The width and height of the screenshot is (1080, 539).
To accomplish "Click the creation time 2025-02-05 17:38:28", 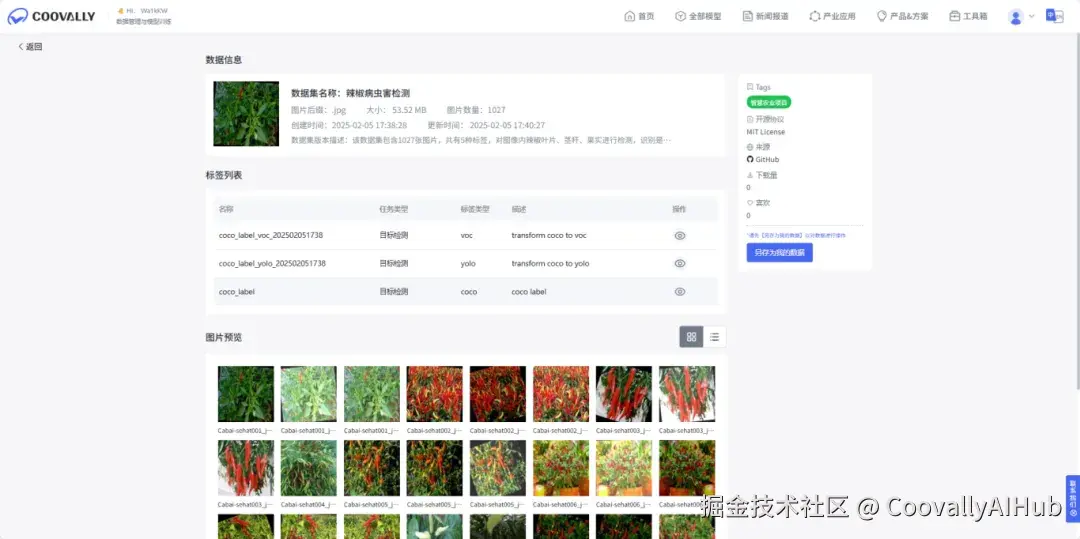I will pyautogui.click(x=369, y=125).
